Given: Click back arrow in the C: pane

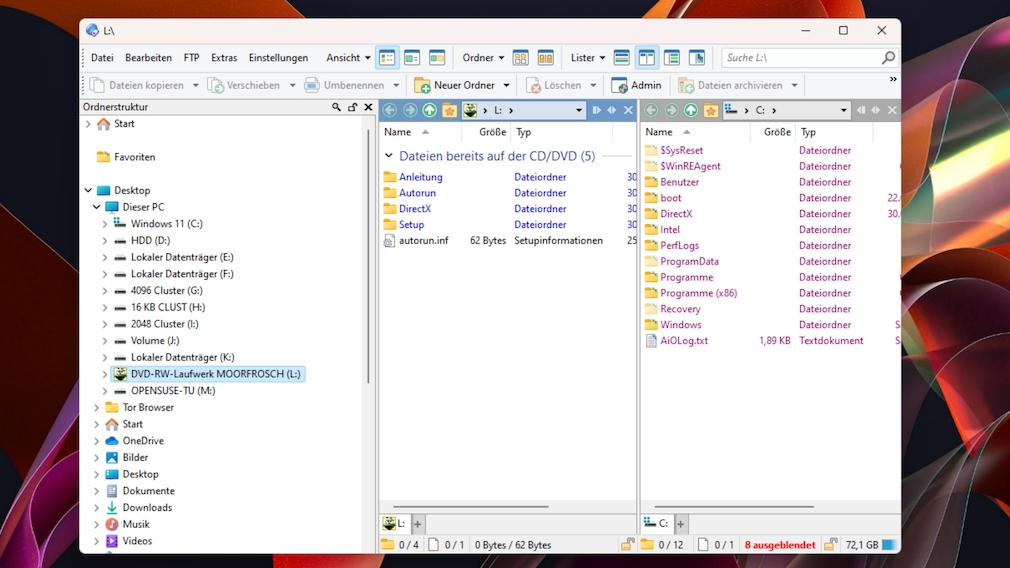Looking at the screenshot, I should 651,111.
